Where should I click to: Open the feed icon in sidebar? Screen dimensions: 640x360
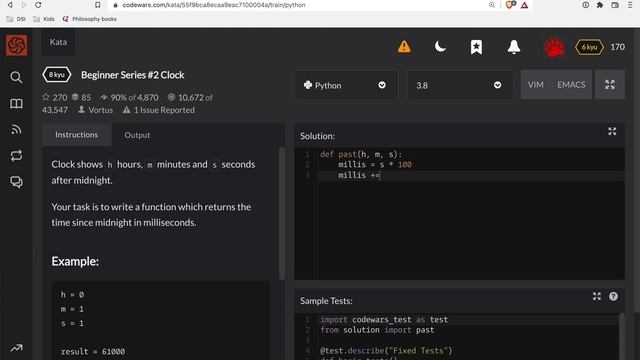pos(16,130)
